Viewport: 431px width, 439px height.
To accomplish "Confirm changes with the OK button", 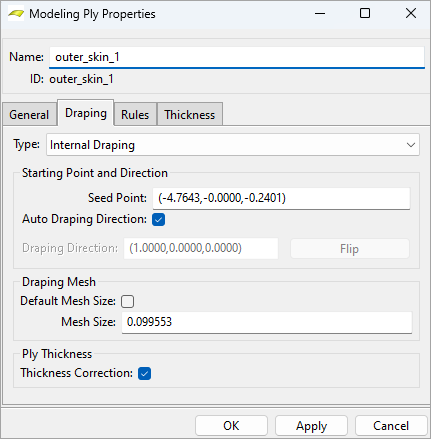I will pyautogui.click(x=231, y=426).
